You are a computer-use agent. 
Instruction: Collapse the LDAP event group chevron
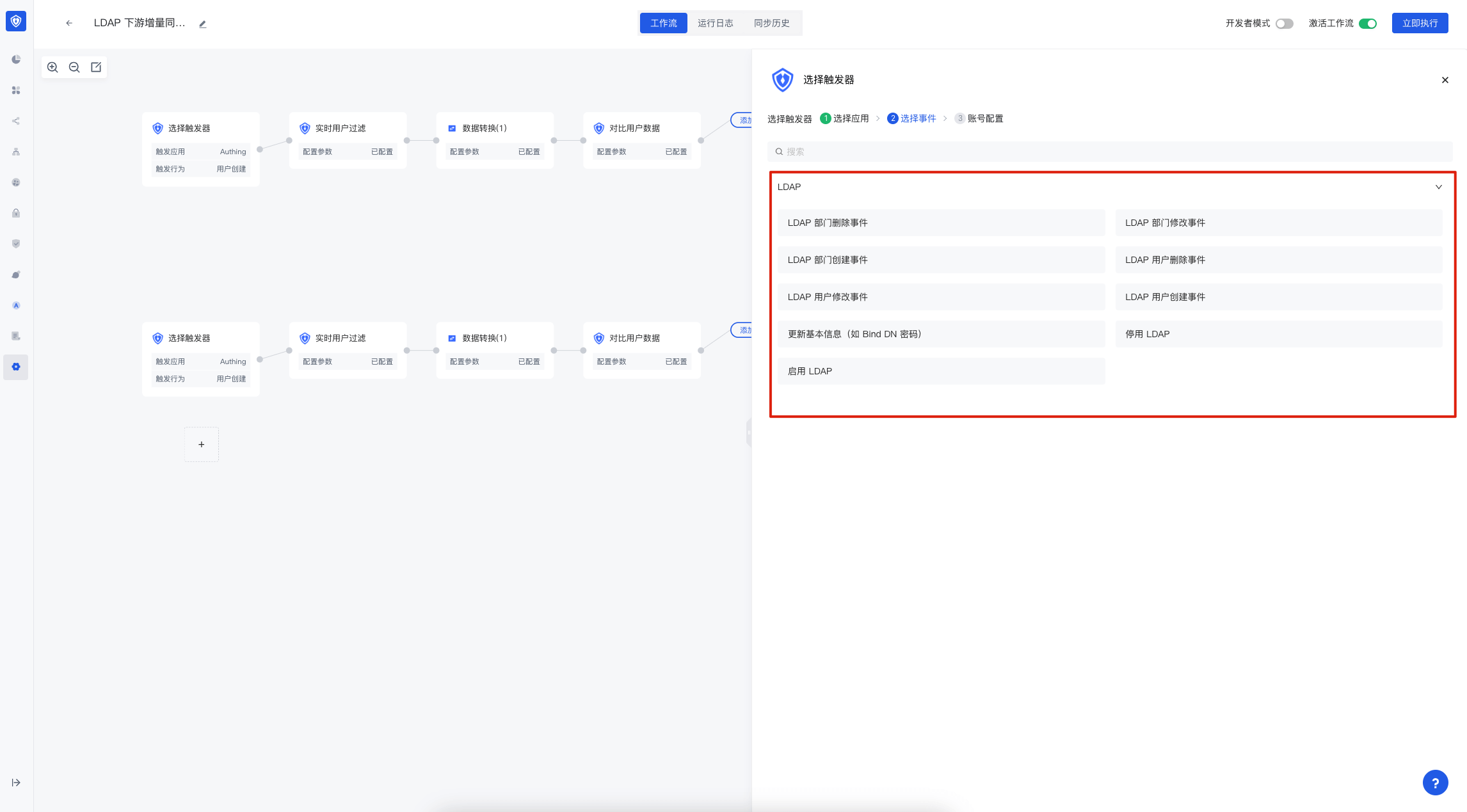coord(1438,187)
